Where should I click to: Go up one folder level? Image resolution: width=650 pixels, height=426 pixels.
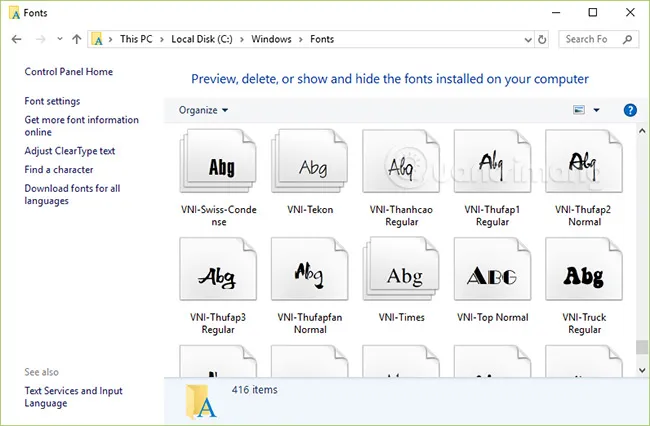point(77,39)
